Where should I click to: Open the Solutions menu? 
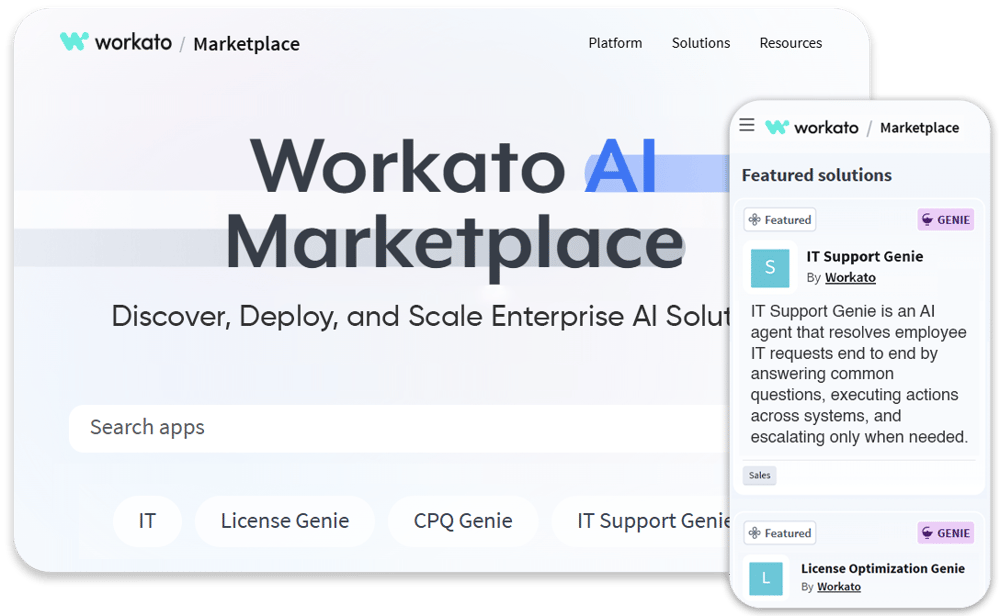701,43
